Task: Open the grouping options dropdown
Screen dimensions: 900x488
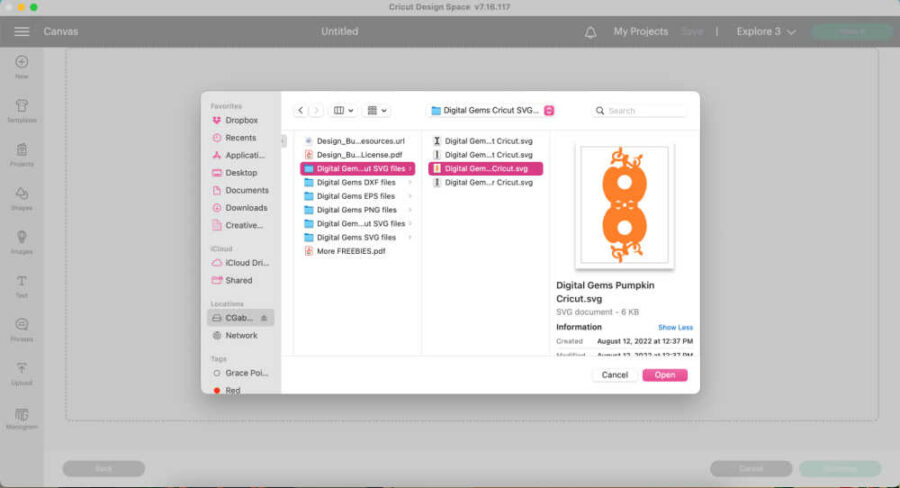Action: click(x=377, y=111)
